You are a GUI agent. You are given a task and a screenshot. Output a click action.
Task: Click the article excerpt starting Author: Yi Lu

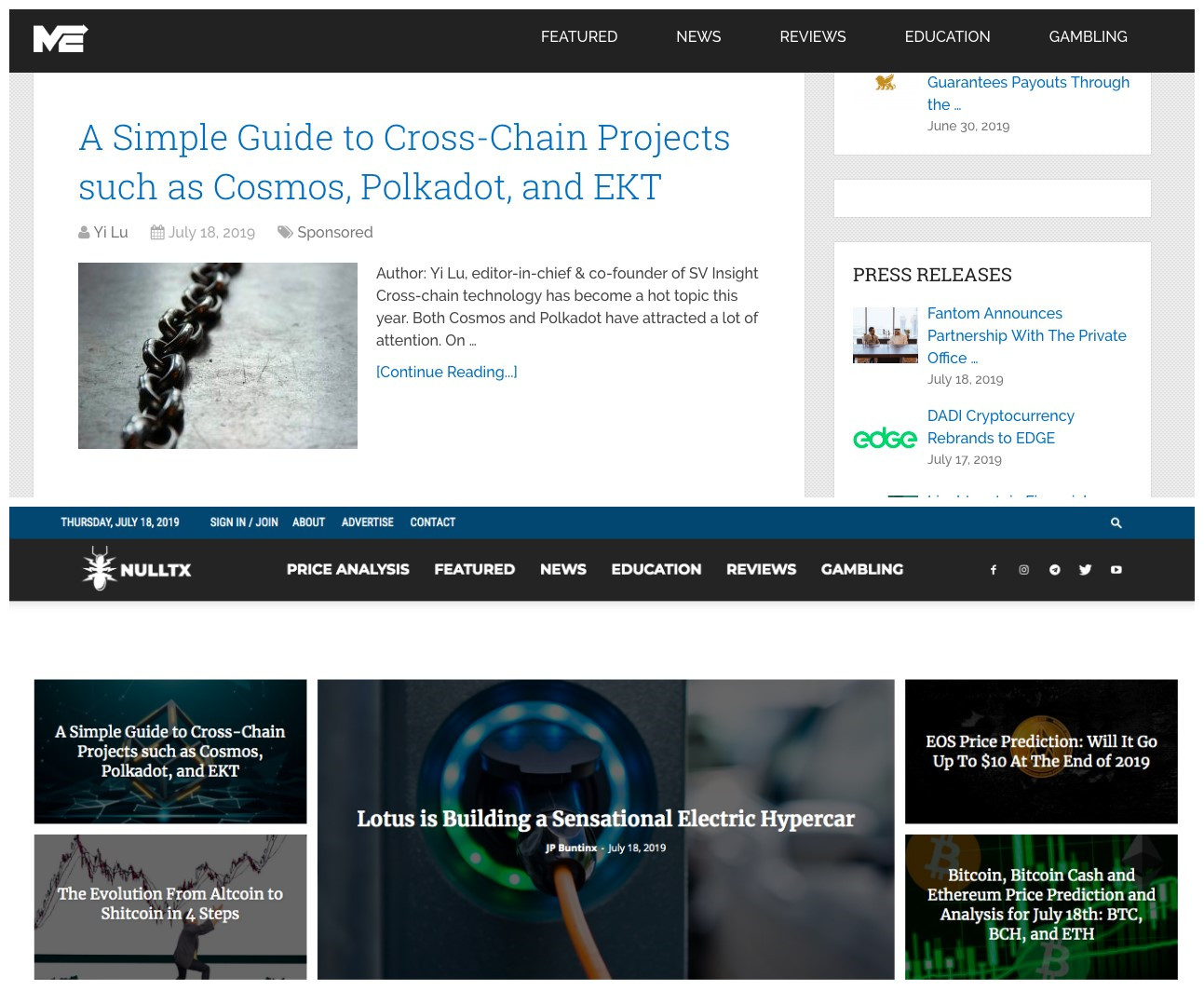(x=567, y=307)
